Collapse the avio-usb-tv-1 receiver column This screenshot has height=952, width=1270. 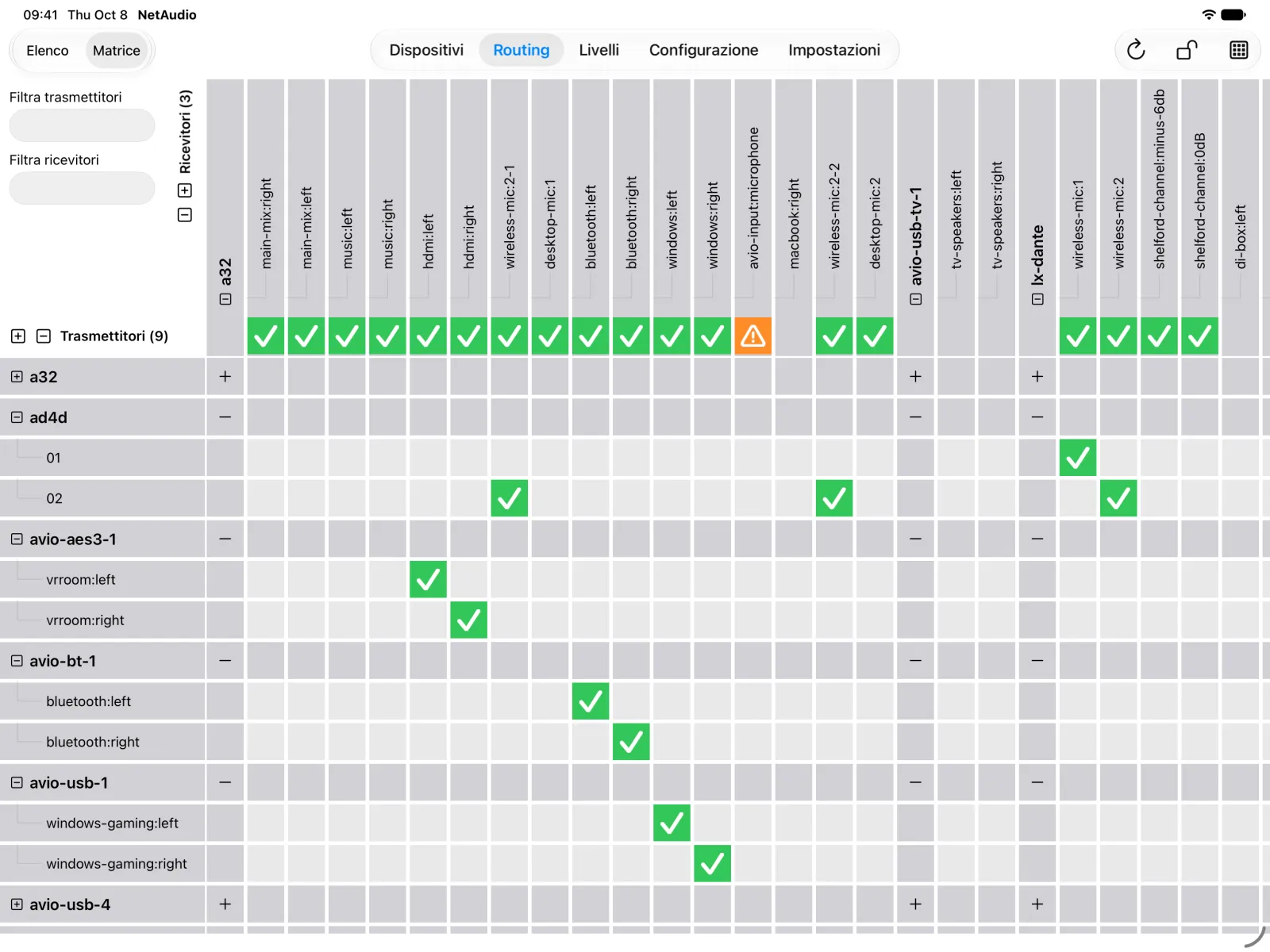click(x=916, y=299)
